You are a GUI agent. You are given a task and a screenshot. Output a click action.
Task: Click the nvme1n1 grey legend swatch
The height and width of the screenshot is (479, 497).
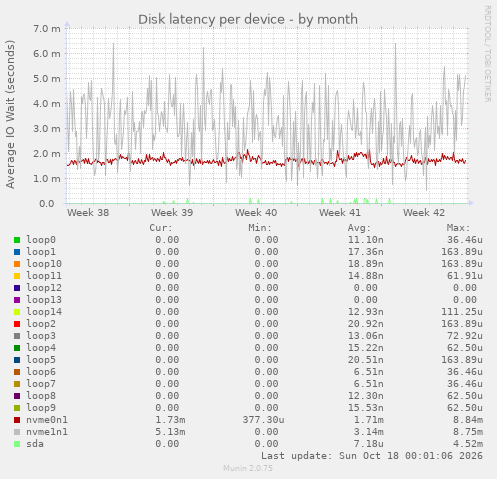[17, 432]
